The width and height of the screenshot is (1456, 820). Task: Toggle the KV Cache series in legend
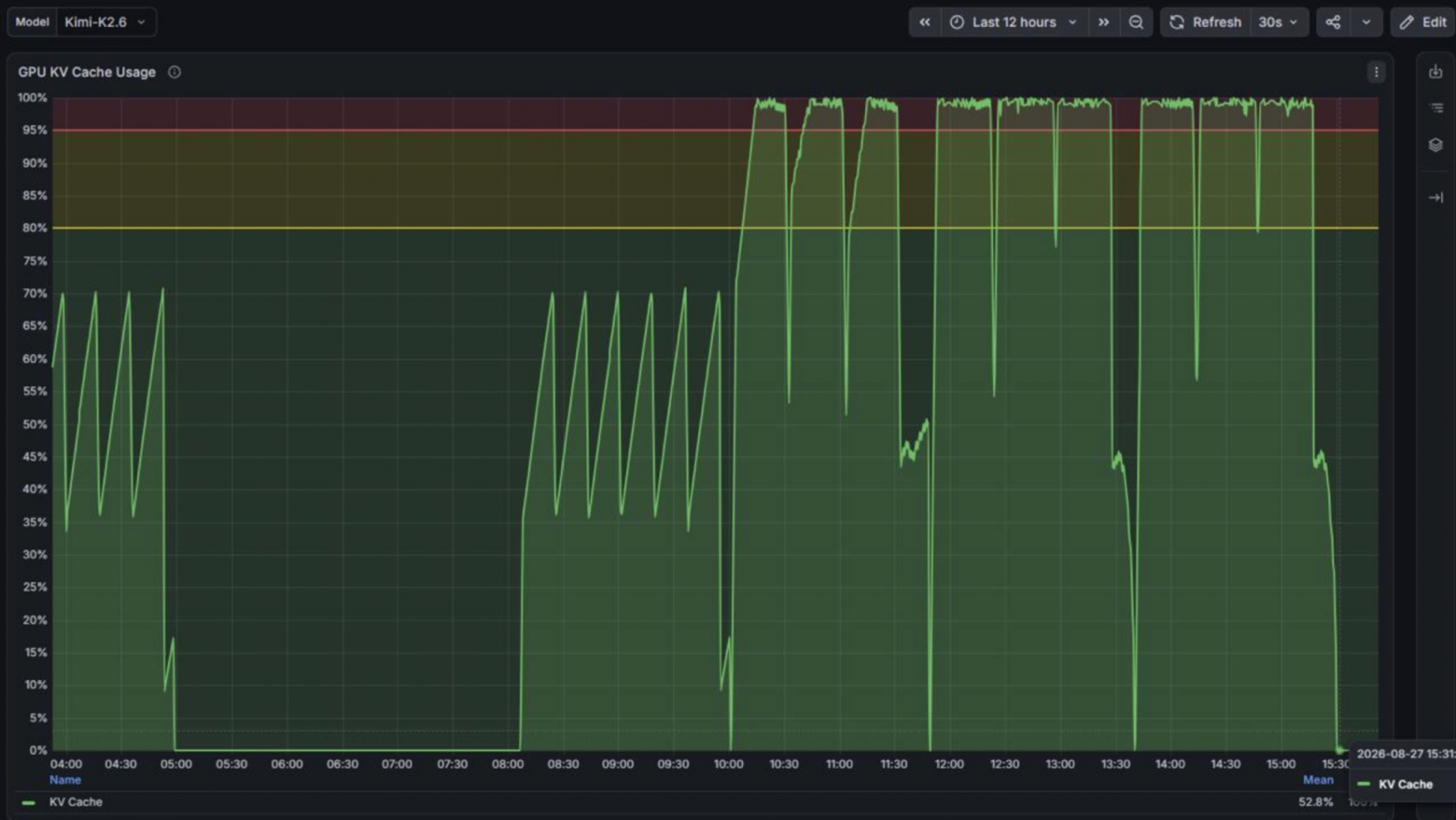coord(76,801)
